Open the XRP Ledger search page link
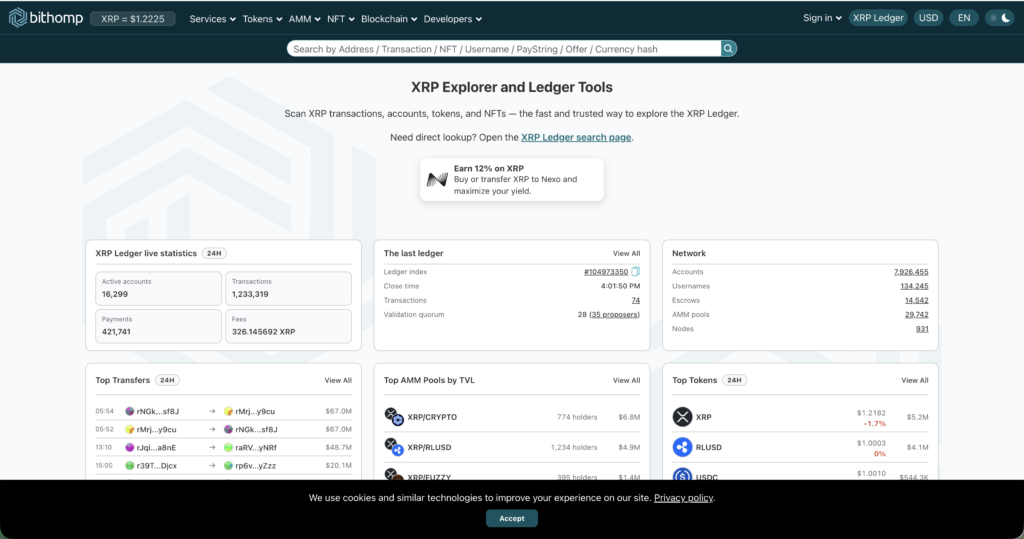Image resolution: width=1024 pixels, height=539 pixels. click(576, 137)
